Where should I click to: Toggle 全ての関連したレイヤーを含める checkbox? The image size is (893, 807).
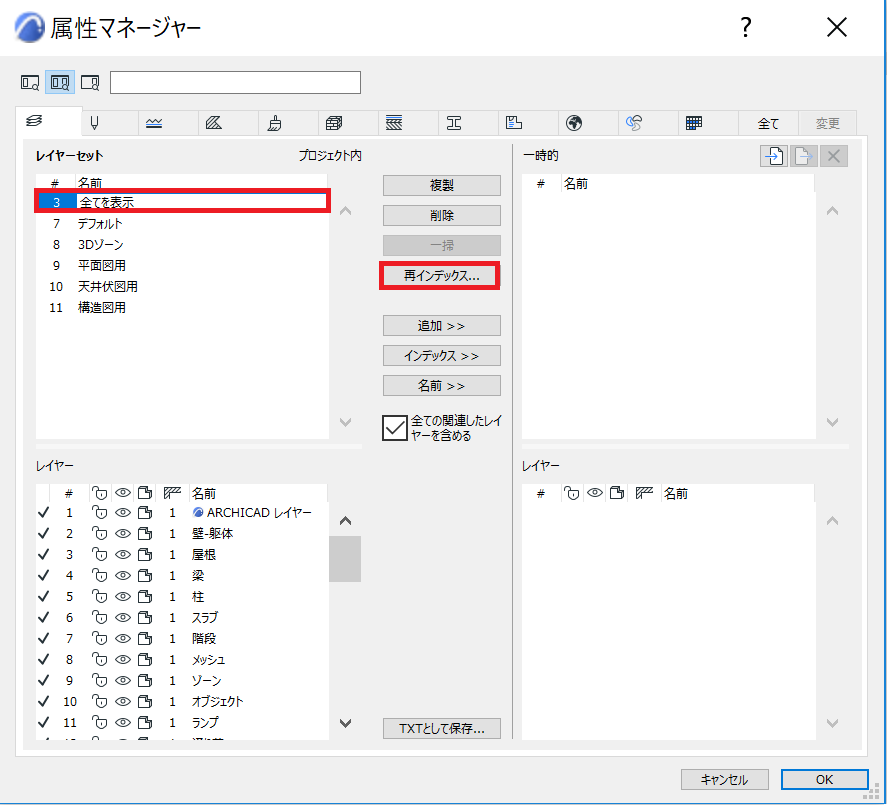[x=395, y=428]
